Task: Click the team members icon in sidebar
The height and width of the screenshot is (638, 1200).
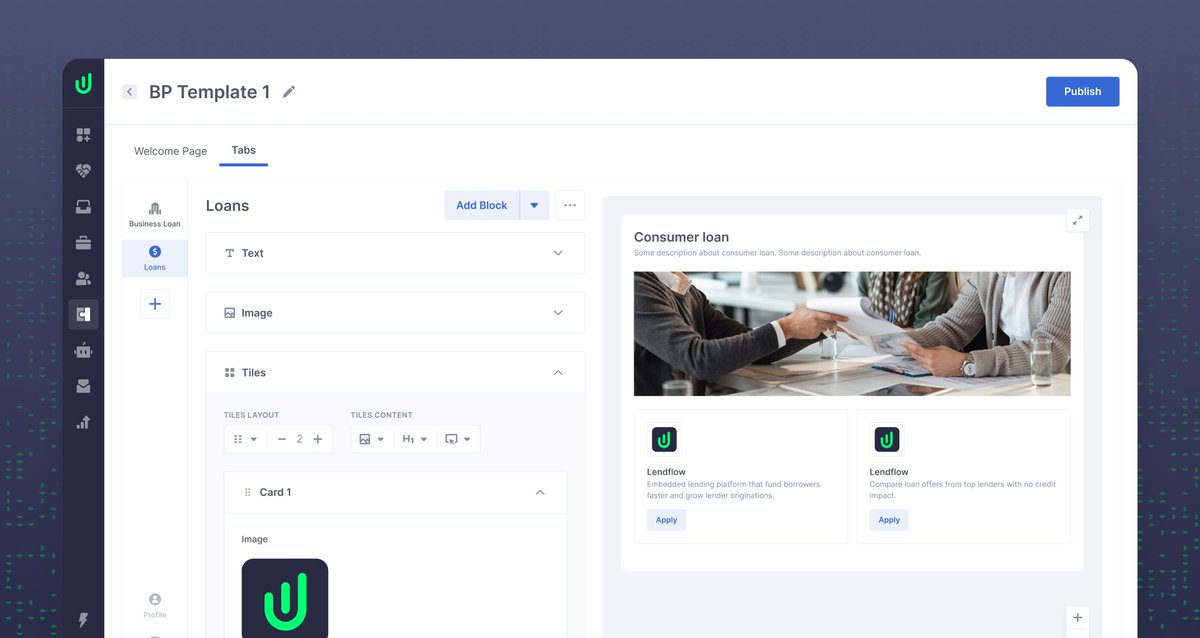Action: pos(83,278)
